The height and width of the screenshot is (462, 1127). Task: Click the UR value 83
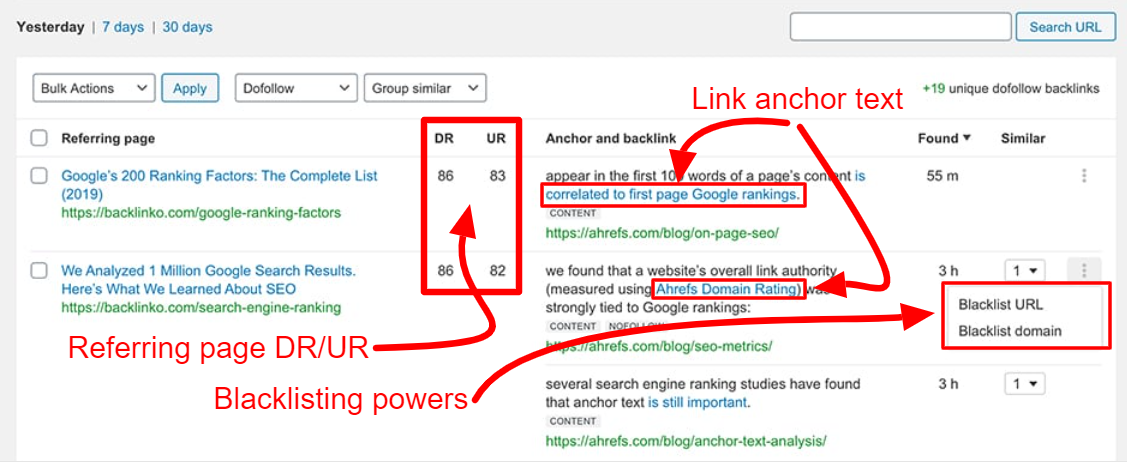tap(497, 176)
